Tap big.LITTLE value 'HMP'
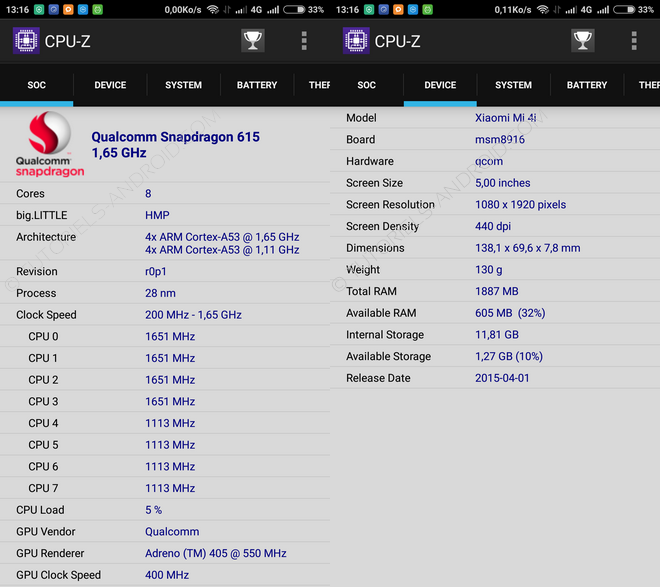The image size is (660, 587). pos(157,215)
